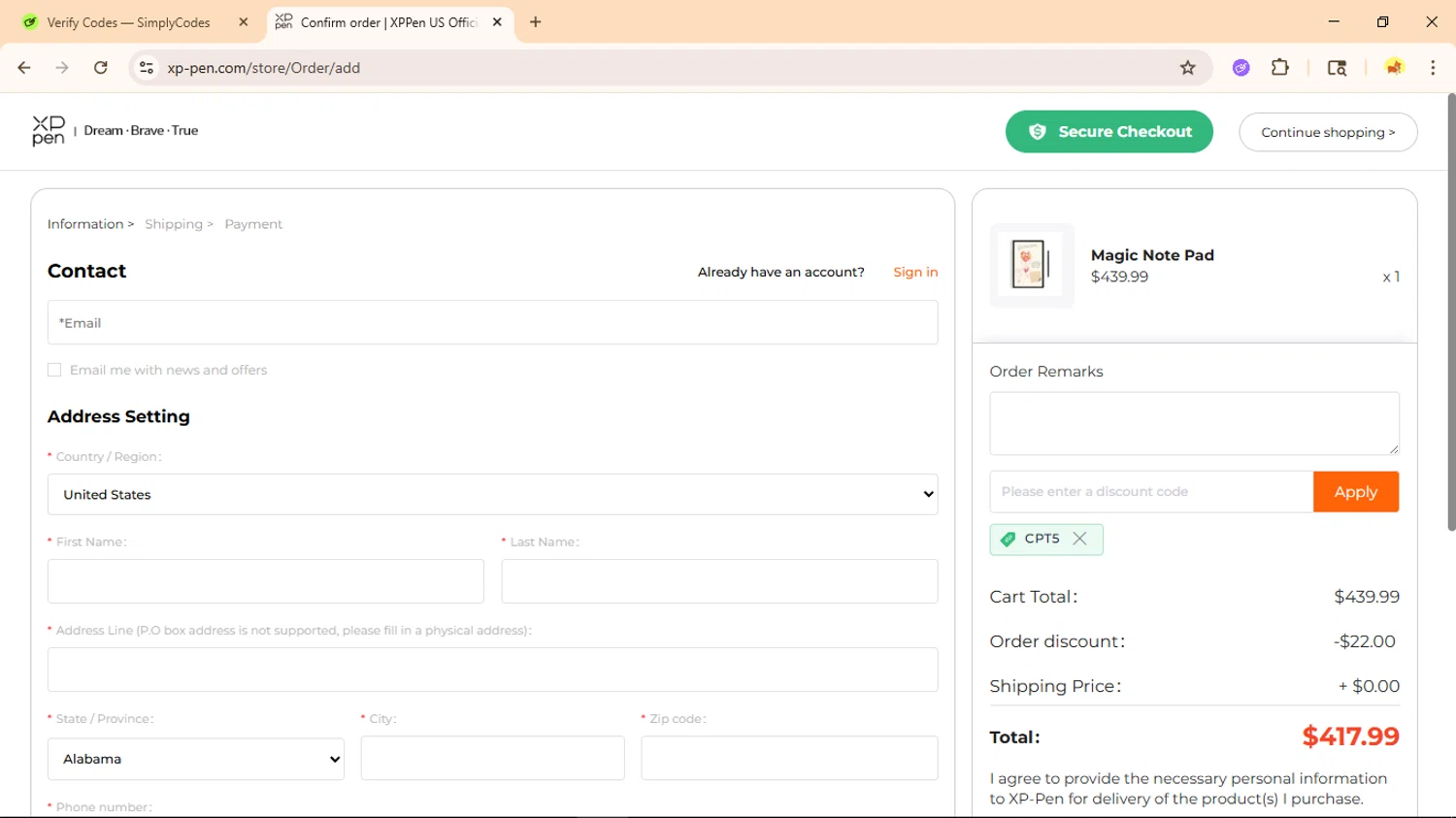This screenshot has height=818, width=1456.
Task: Select the Shipping checkout step
Action: 174,224
